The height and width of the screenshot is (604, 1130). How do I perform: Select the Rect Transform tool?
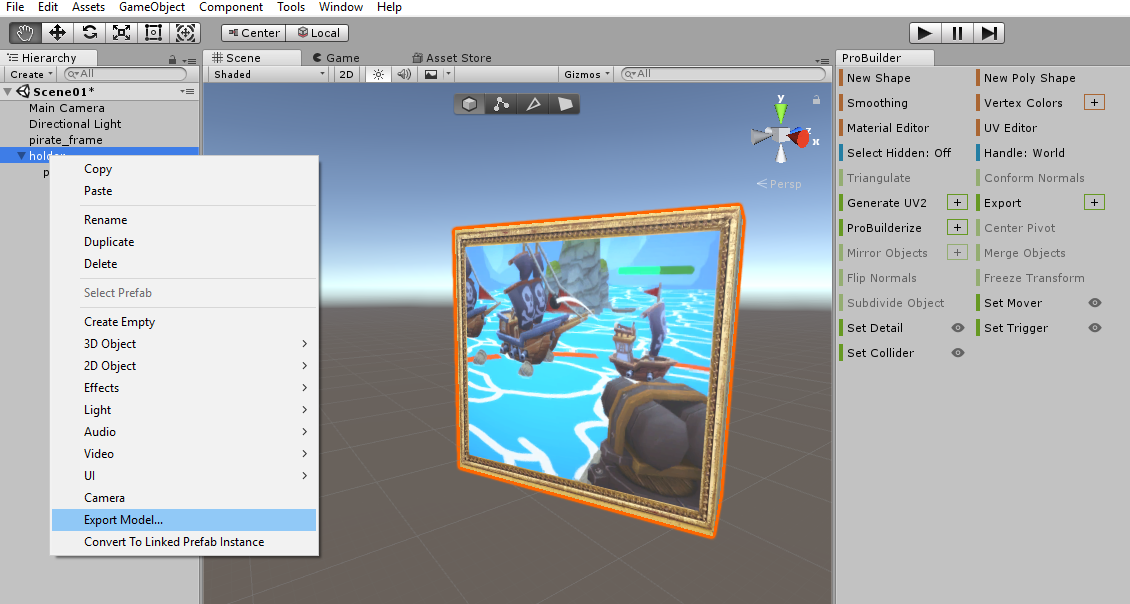pos(154,32)
